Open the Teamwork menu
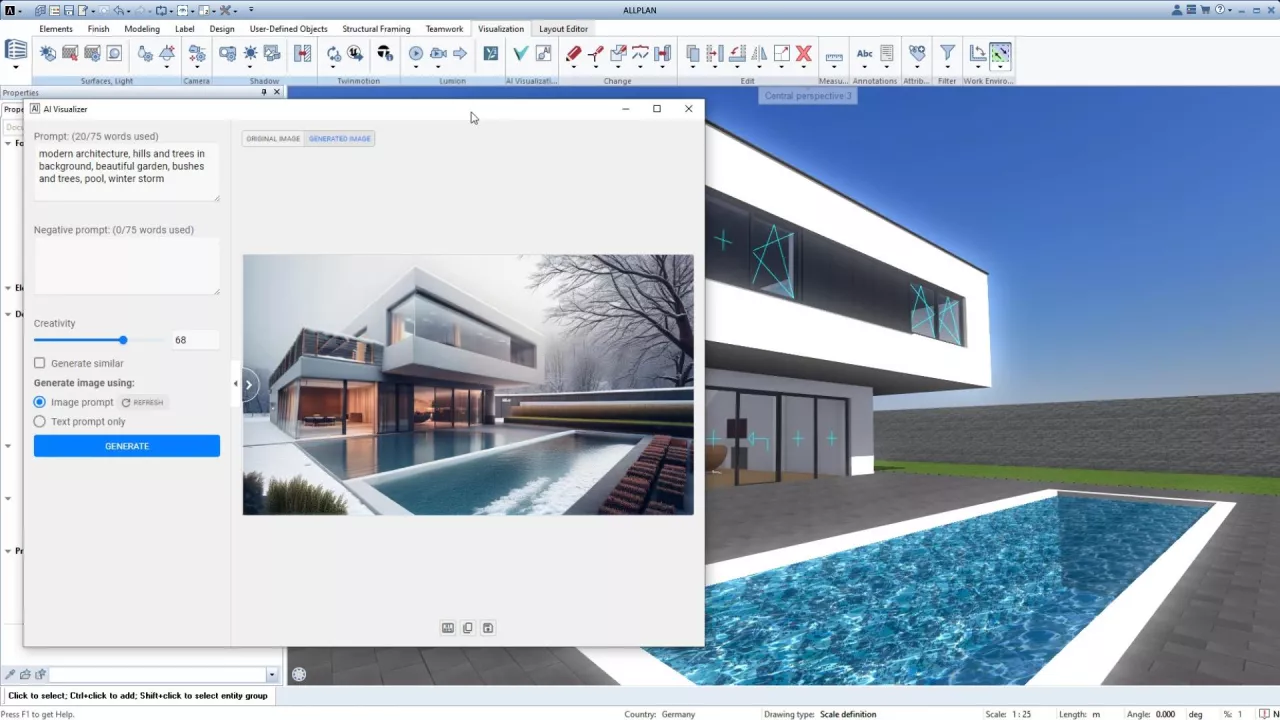The height and width of the screenshot is (720, 1280). point(444,29)
